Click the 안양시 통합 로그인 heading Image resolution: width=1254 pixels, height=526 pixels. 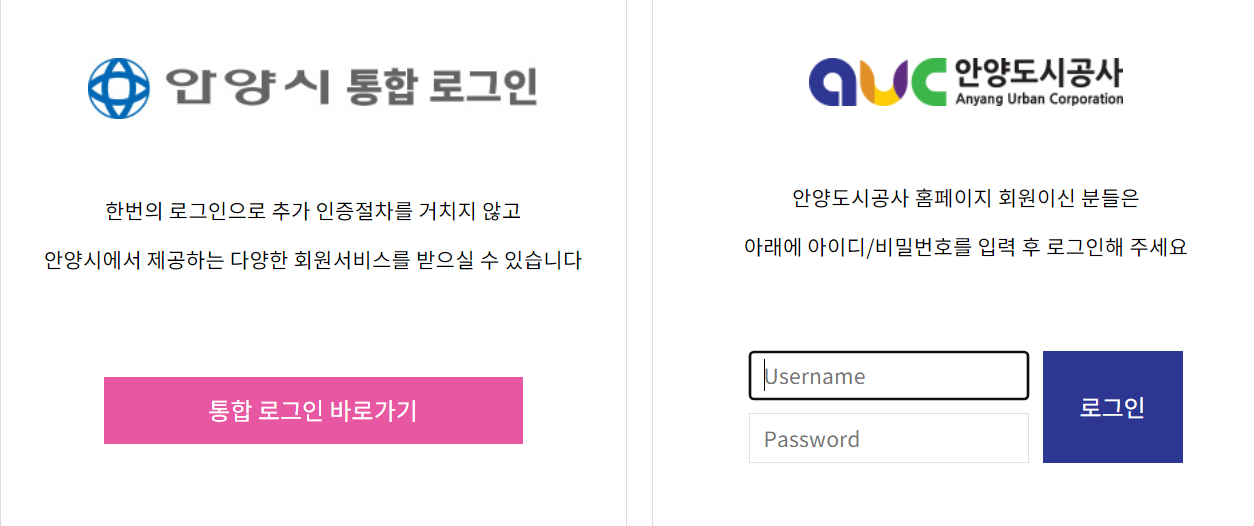pos(351,86)
